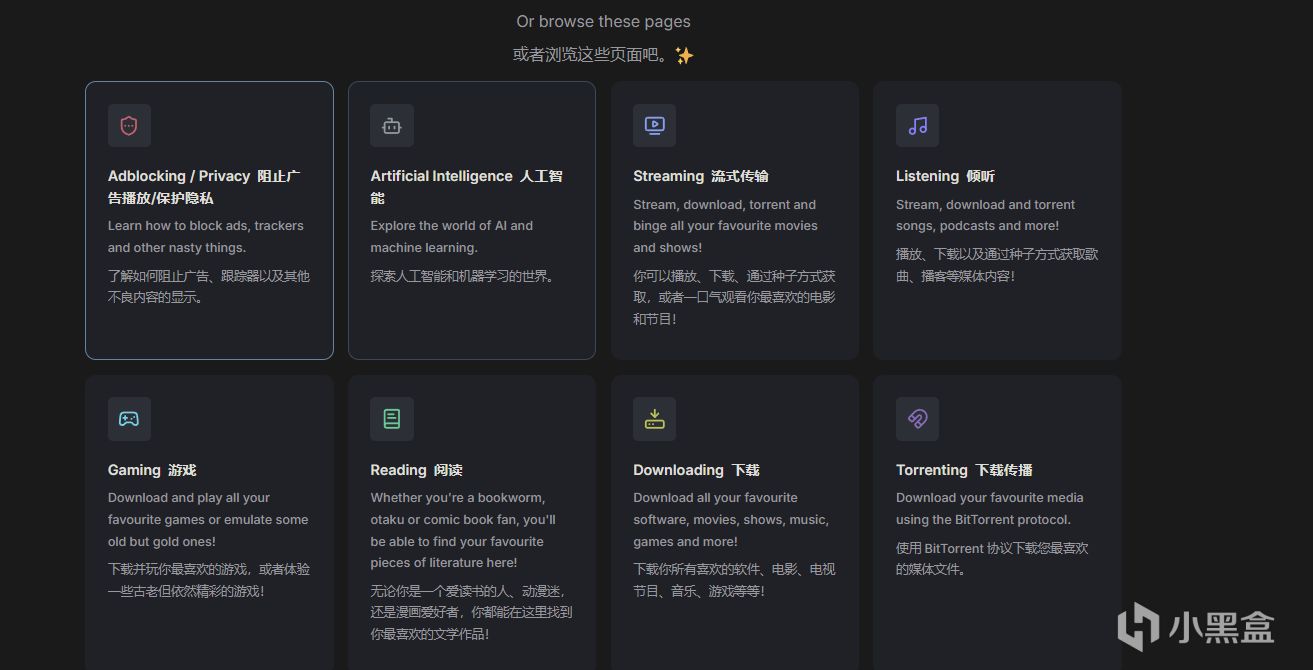Go to the Gaming page title

pyautogui.click(x=152, y=470)
